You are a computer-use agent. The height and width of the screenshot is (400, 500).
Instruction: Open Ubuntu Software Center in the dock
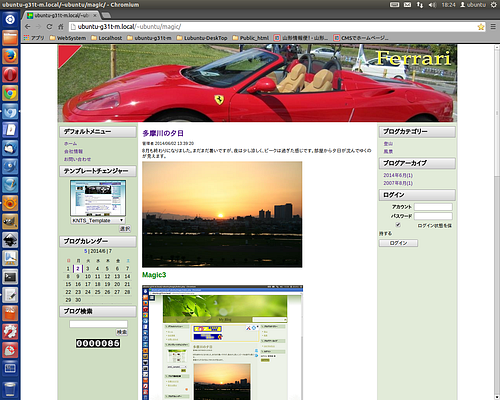pyautogui.click(x=10, y=313)
